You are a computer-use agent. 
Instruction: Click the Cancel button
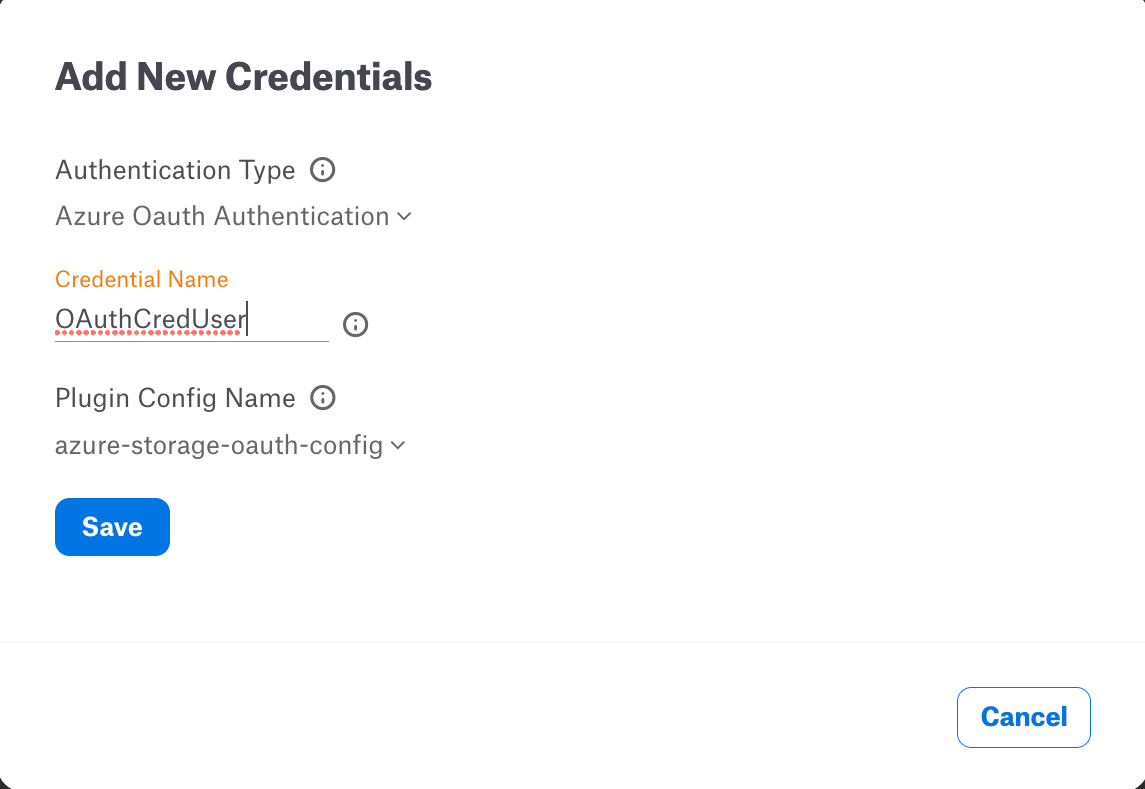[x=1024, y=717]
